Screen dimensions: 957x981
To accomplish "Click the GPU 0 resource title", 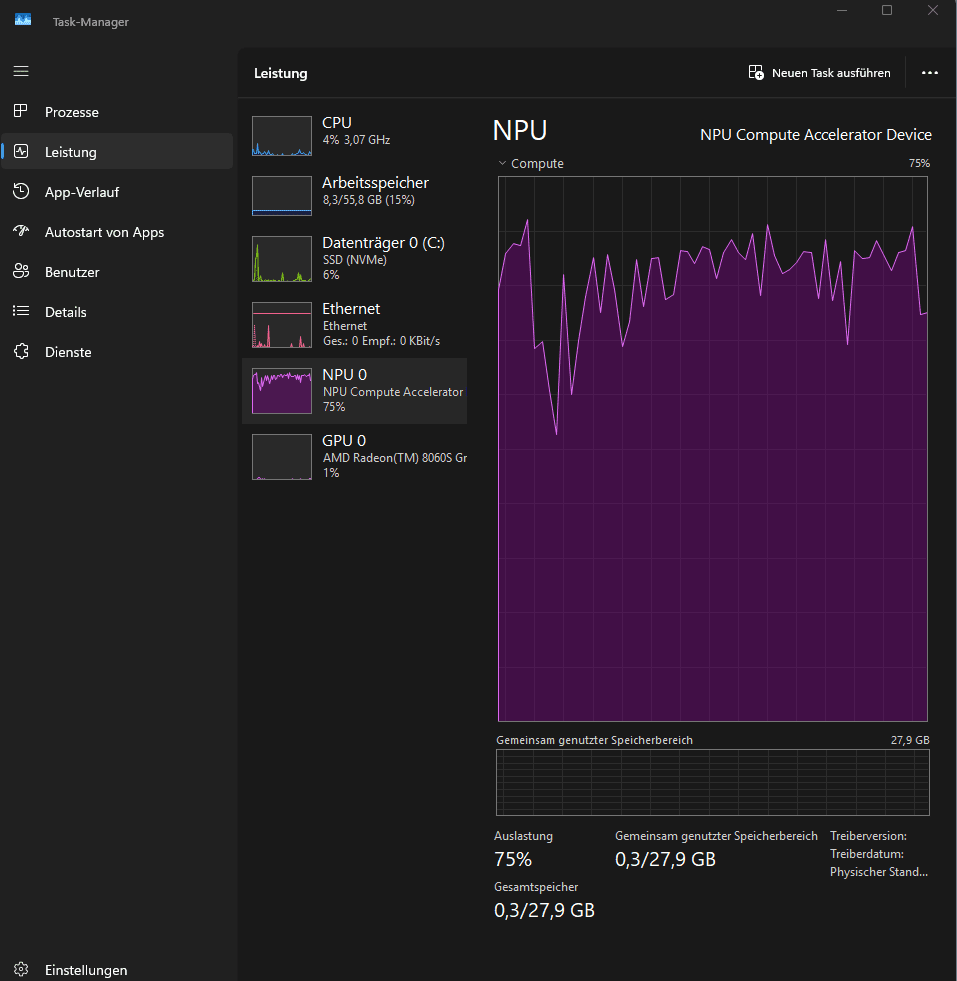I will [344, 440].
